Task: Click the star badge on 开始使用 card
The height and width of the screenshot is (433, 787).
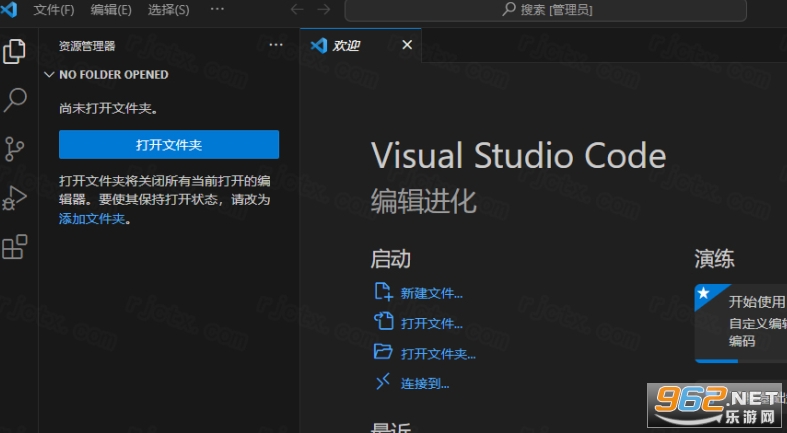Action: 704,293
